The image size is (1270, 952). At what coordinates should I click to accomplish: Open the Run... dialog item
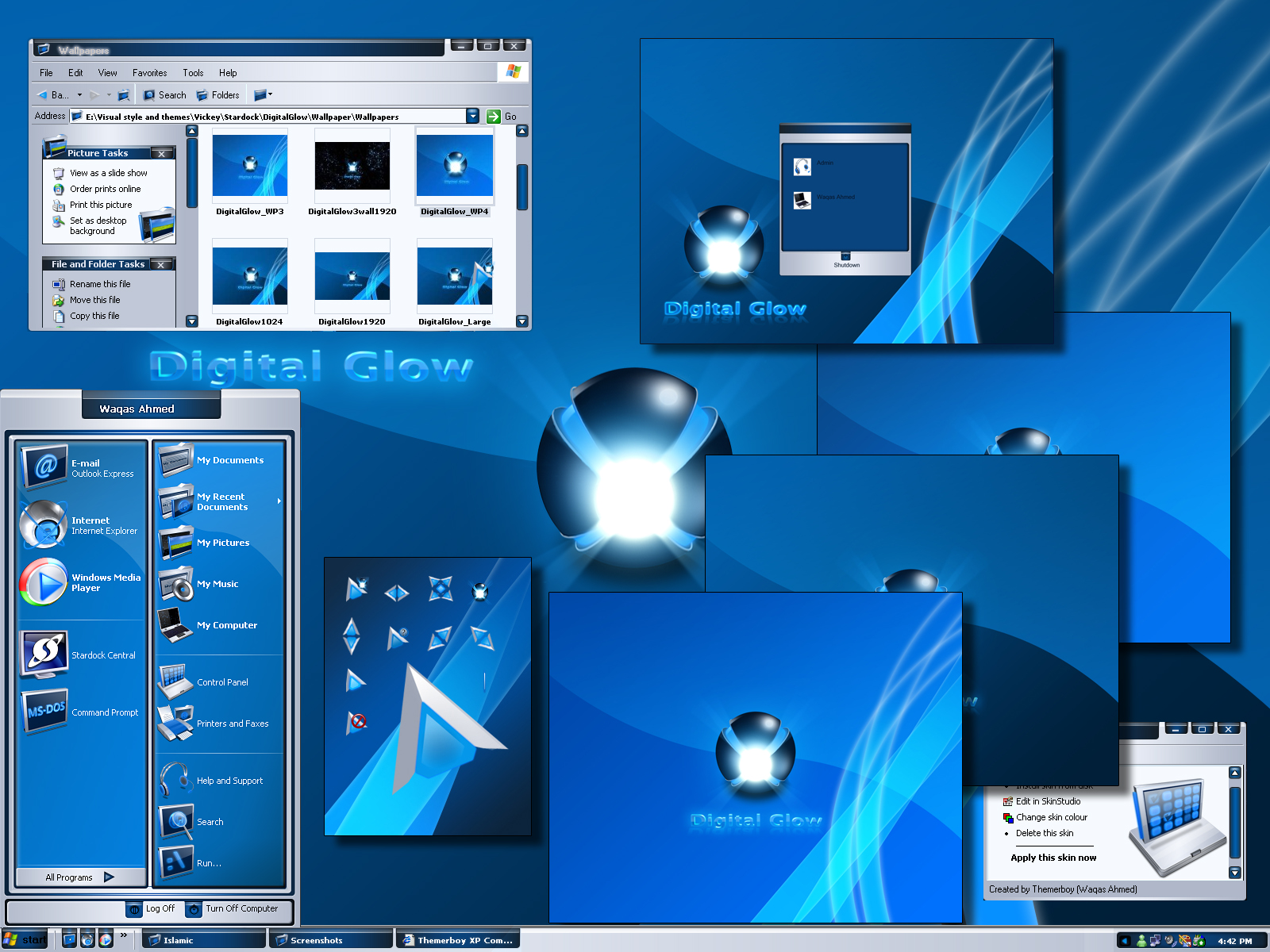(219, 863)
